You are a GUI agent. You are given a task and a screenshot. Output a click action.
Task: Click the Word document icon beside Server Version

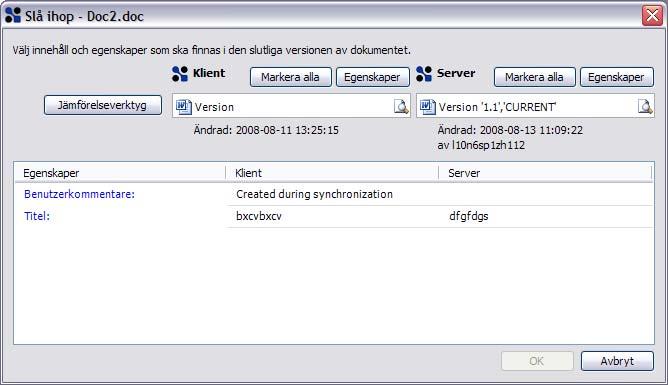coord(427,106)
